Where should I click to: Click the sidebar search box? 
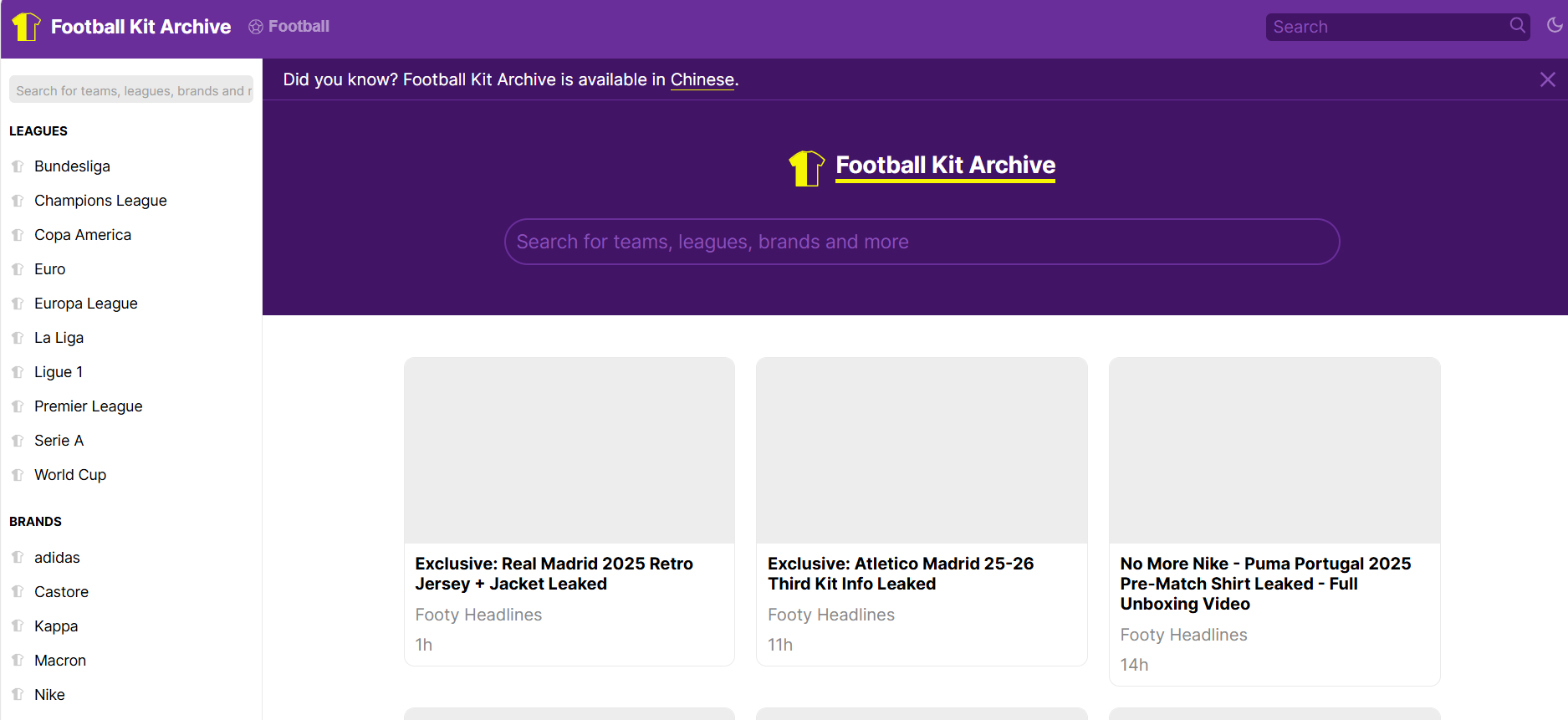point(131,90)
